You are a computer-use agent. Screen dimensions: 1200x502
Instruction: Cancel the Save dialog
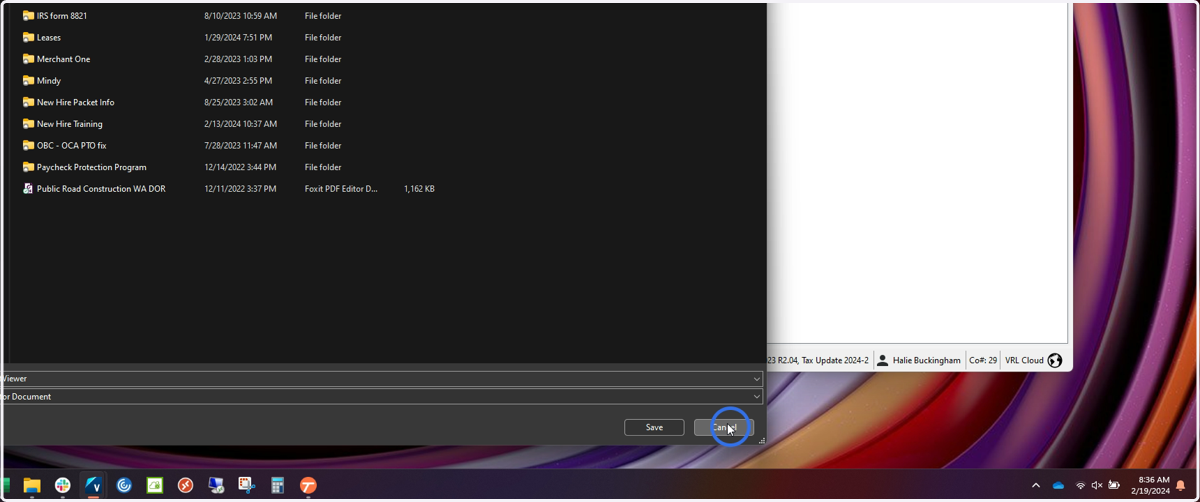pyautogui.click(x=724, y=427)
